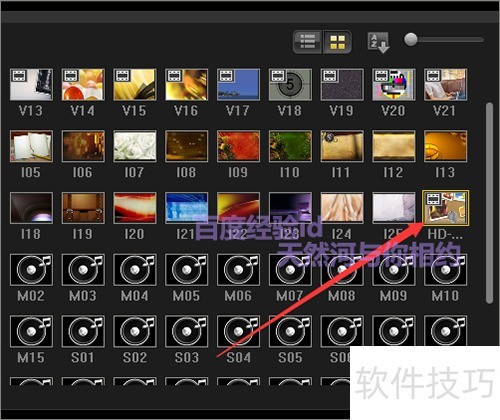Viewport: 500px width, 420px height.
Task: Select image I24
Action: click(x=342, y=208)
